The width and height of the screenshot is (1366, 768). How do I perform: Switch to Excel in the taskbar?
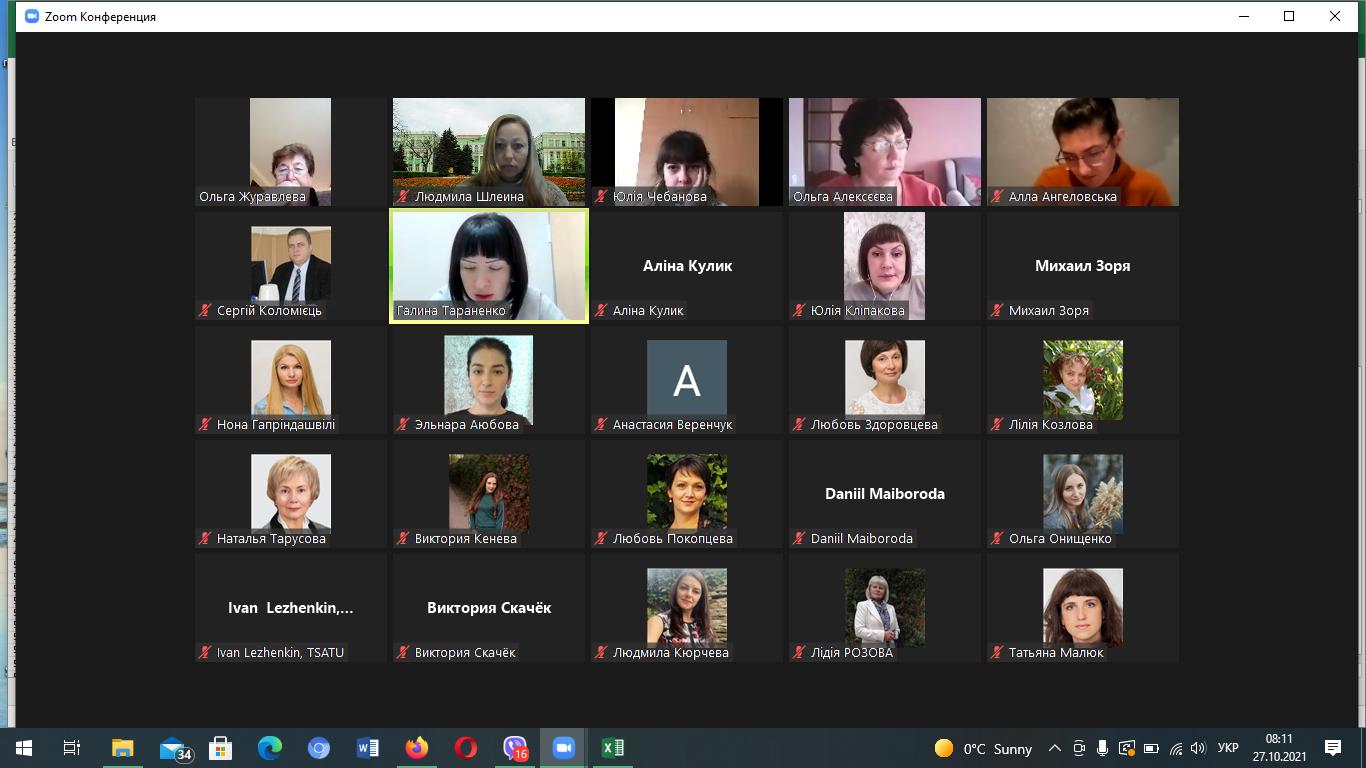[x=612, y=747]
